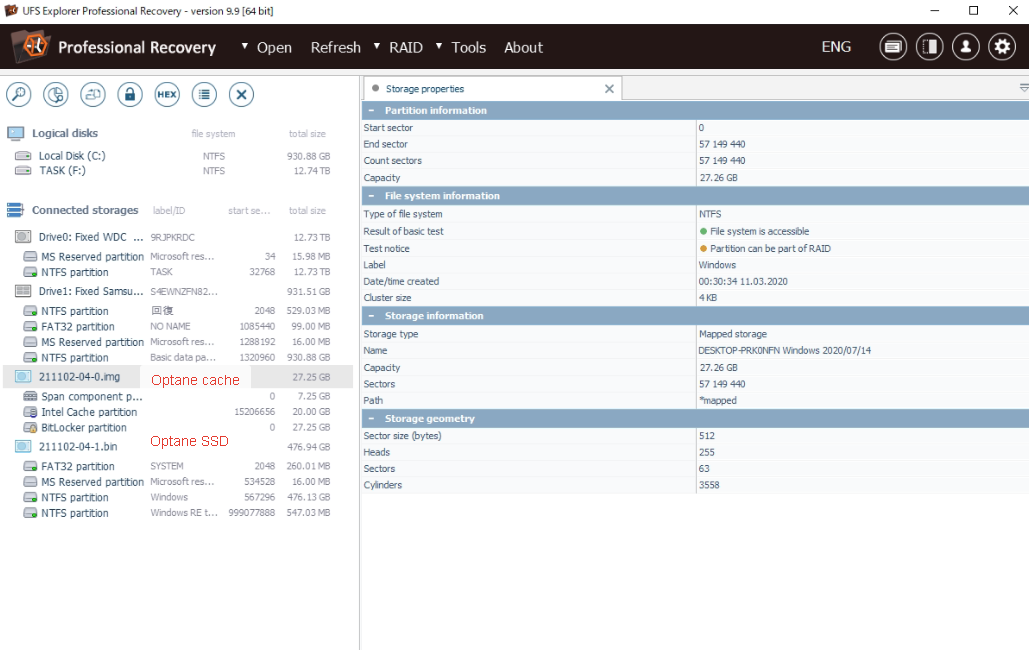1029x650 pixels.
Task: Open the dropdown arrow beside Open
Action: tap(245, 46)
